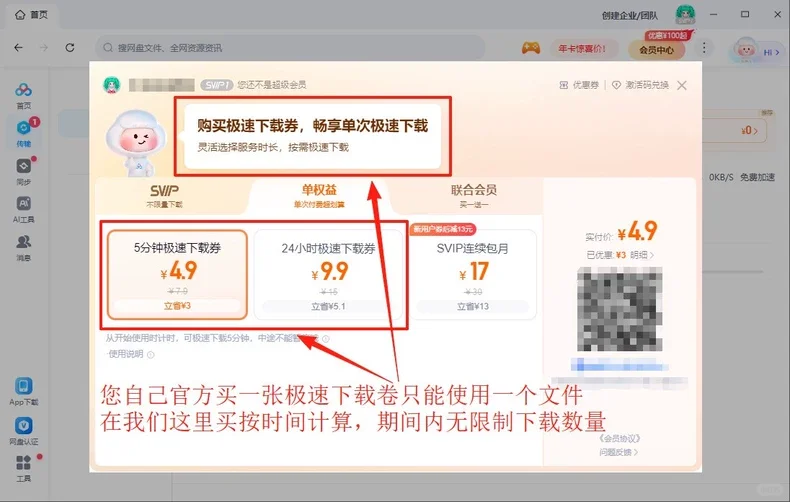This screenshot has height=502, width=790.
Task: Click the forward navigation arrow
Action: click(44, 47)
